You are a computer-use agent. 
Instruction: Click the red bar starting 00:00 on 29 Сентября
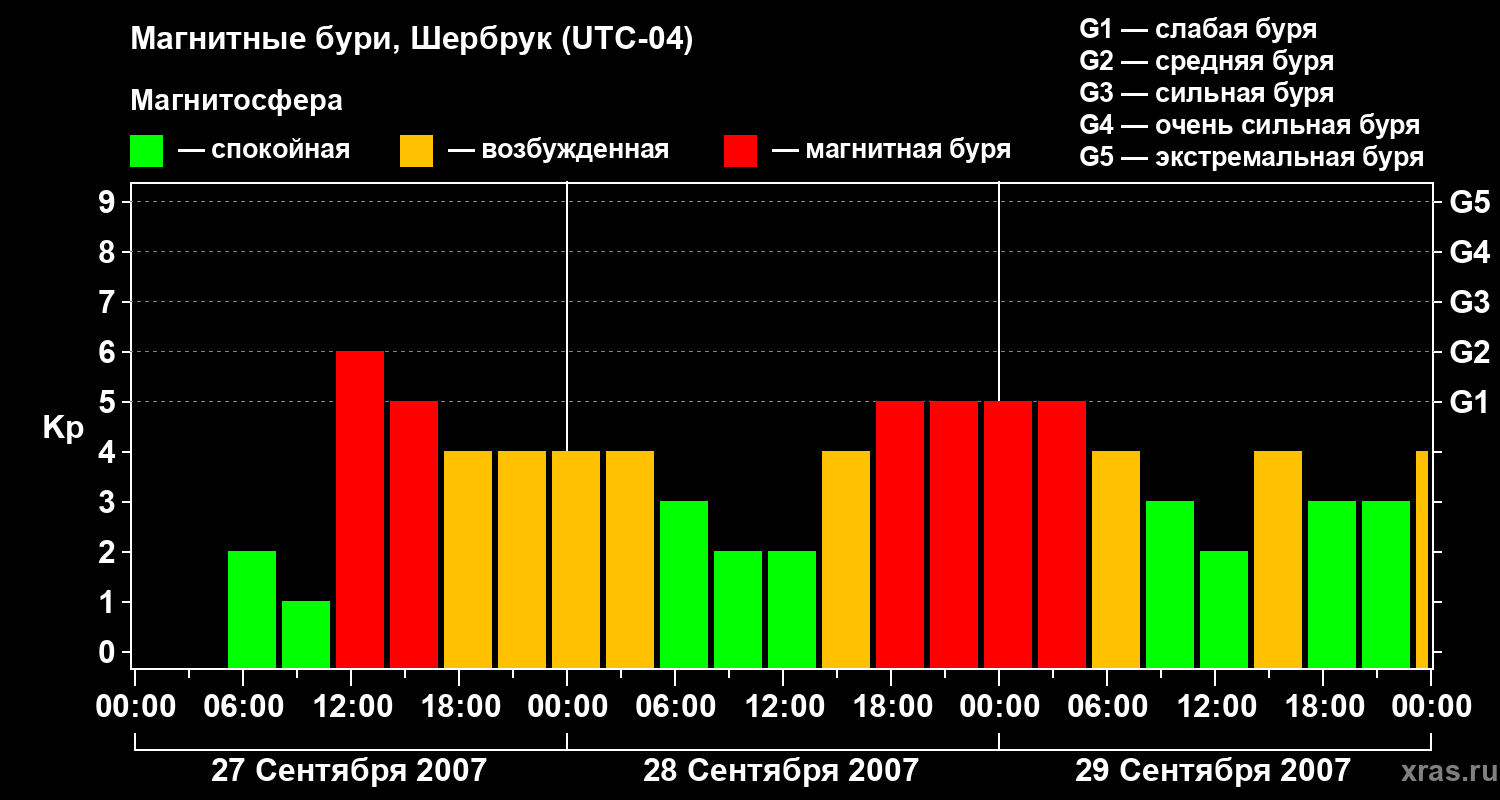pyautogui.click(x=1008, y=534)
